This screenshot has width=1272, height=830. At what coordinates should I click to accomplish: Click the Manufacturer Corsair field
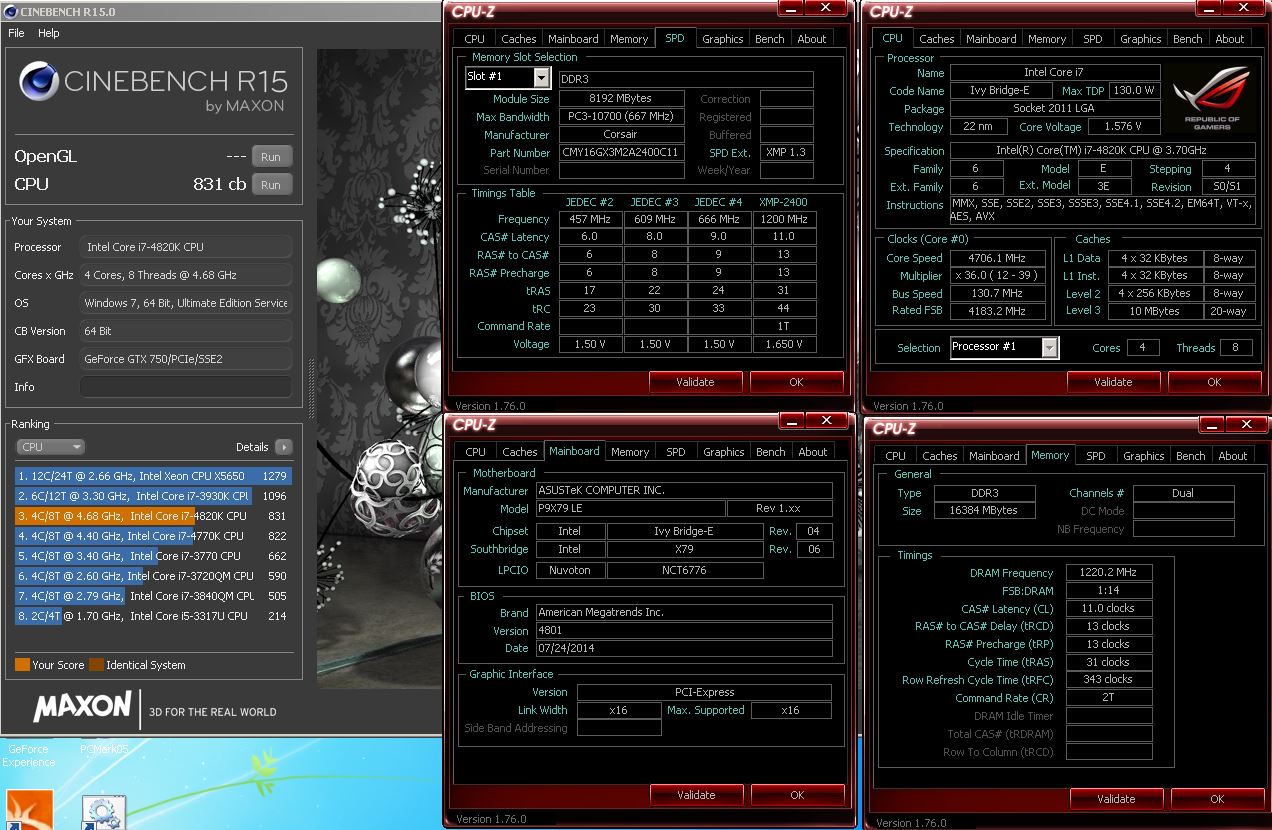(622, 135)
